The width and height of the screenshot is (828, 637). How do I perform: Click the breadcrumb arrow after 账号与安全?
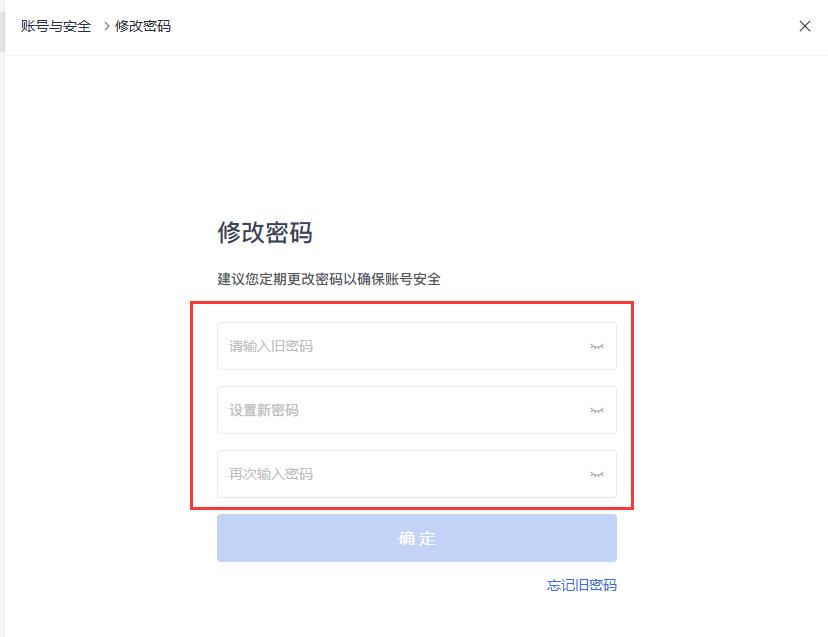[x=106, y=26]
